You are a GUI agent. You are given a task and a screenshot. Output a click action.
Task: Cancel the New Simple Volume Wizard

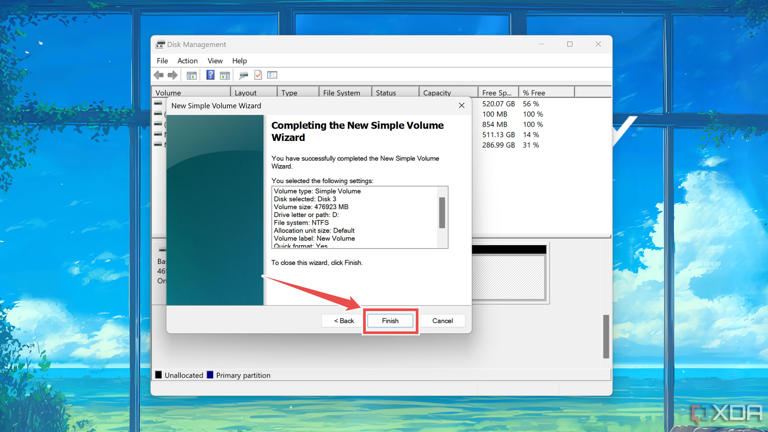[442, 321]
